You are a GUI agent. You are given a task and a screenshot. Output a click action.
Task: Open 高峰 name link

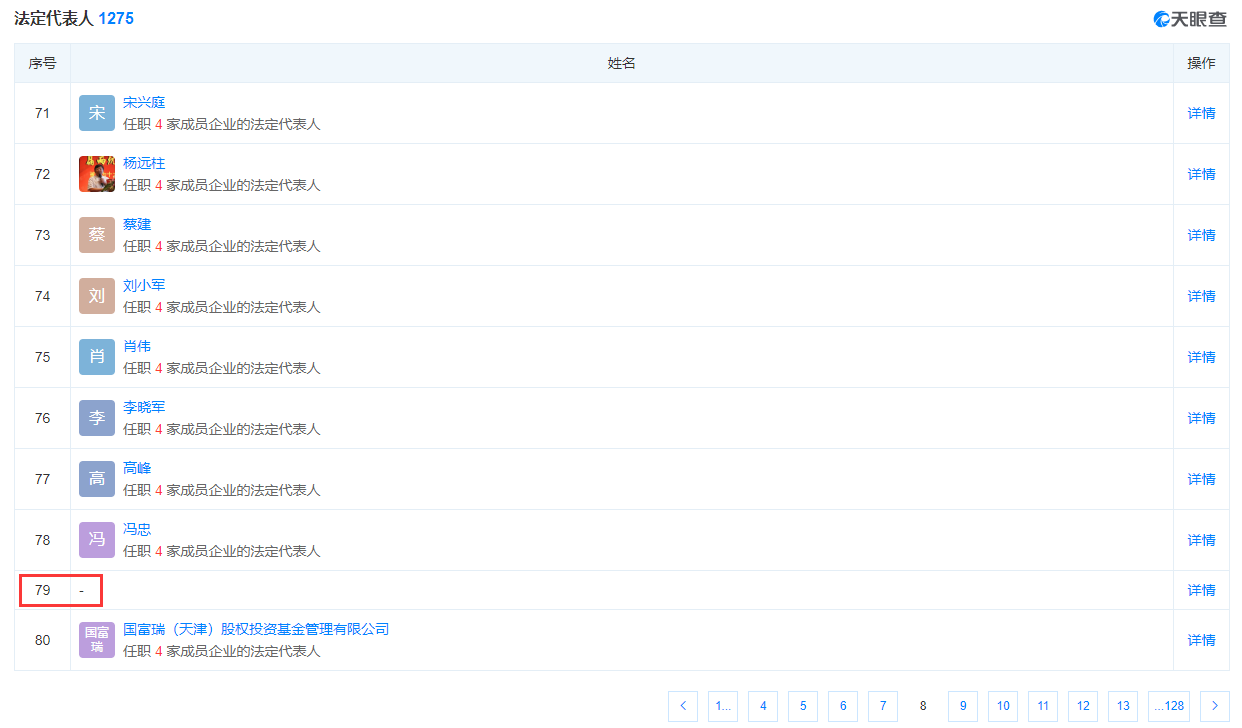pyautogui.click(x=137, y=468)
